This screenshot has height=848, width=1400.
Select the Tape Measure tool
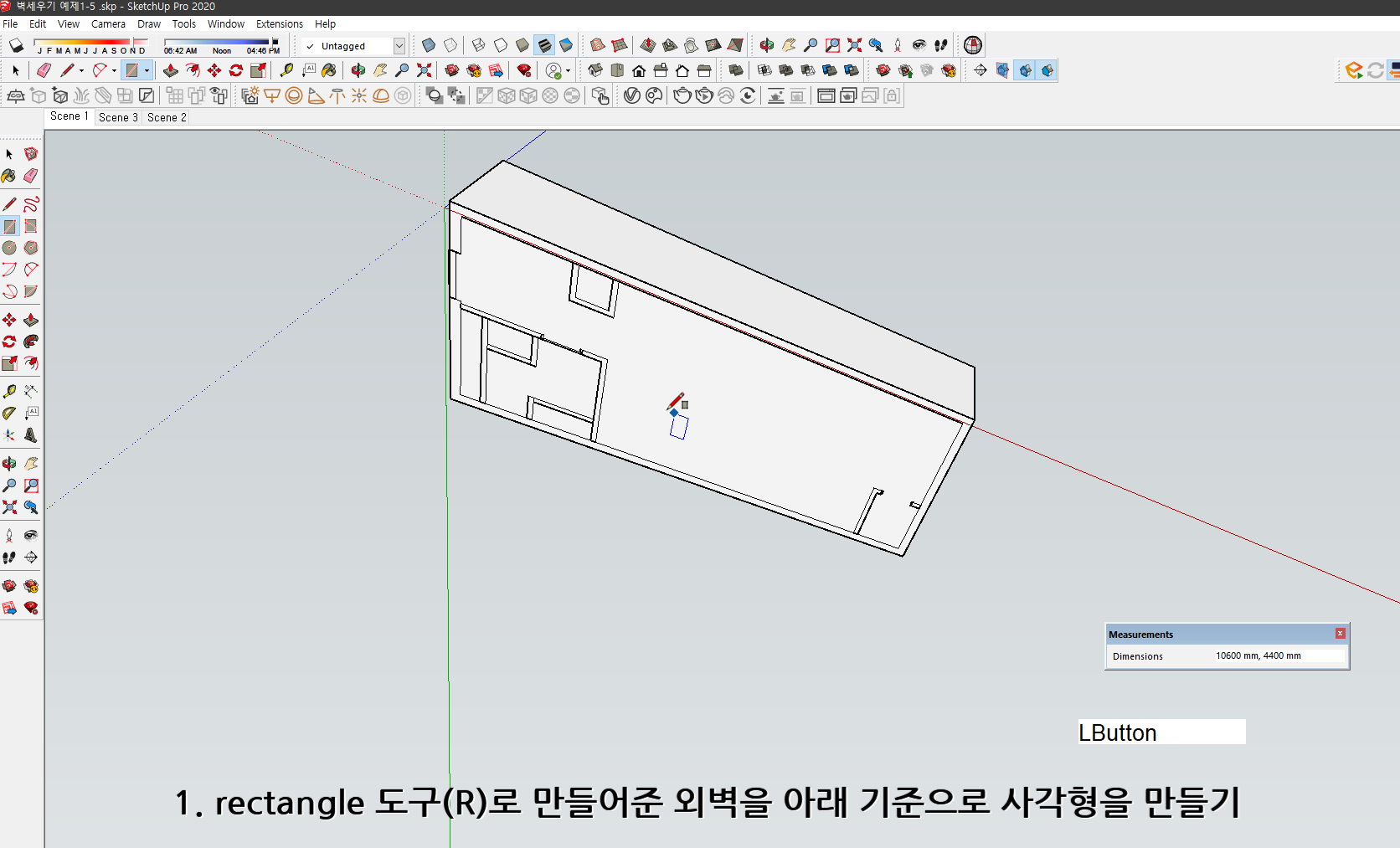click(286, 70)
